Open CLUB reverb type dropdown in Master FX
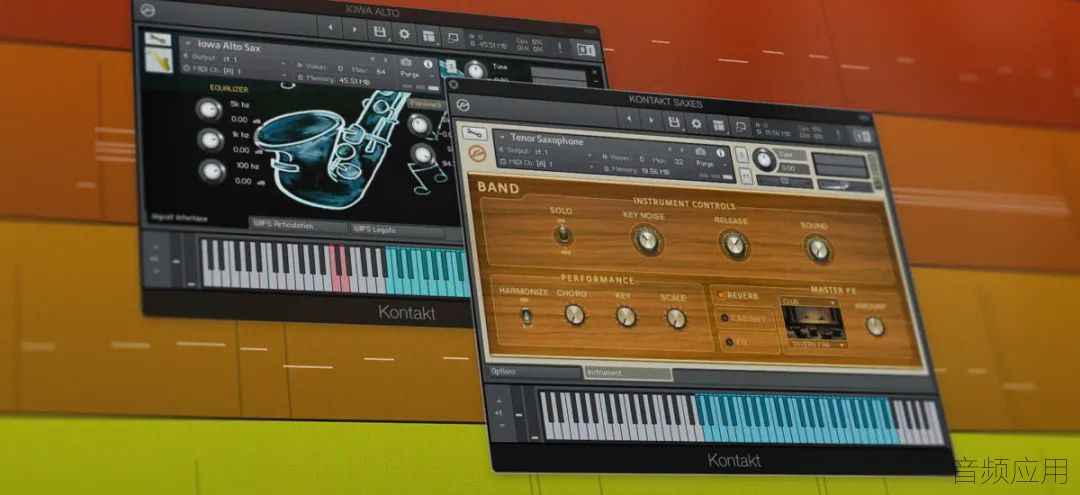1080x495 pixels. pyautogui.click(x=809, y=301)
